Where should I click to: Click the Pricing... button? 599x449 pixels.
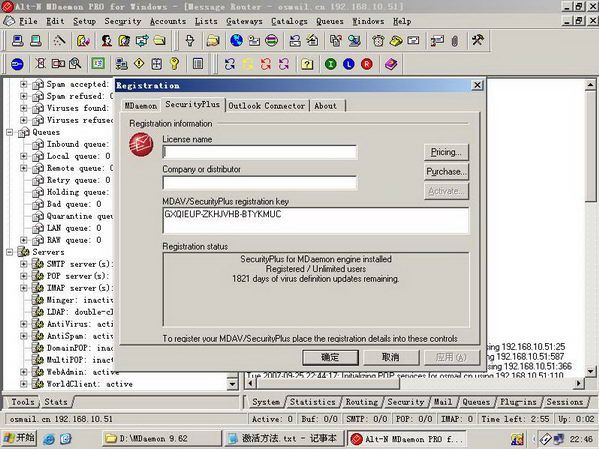click(446, 152)
